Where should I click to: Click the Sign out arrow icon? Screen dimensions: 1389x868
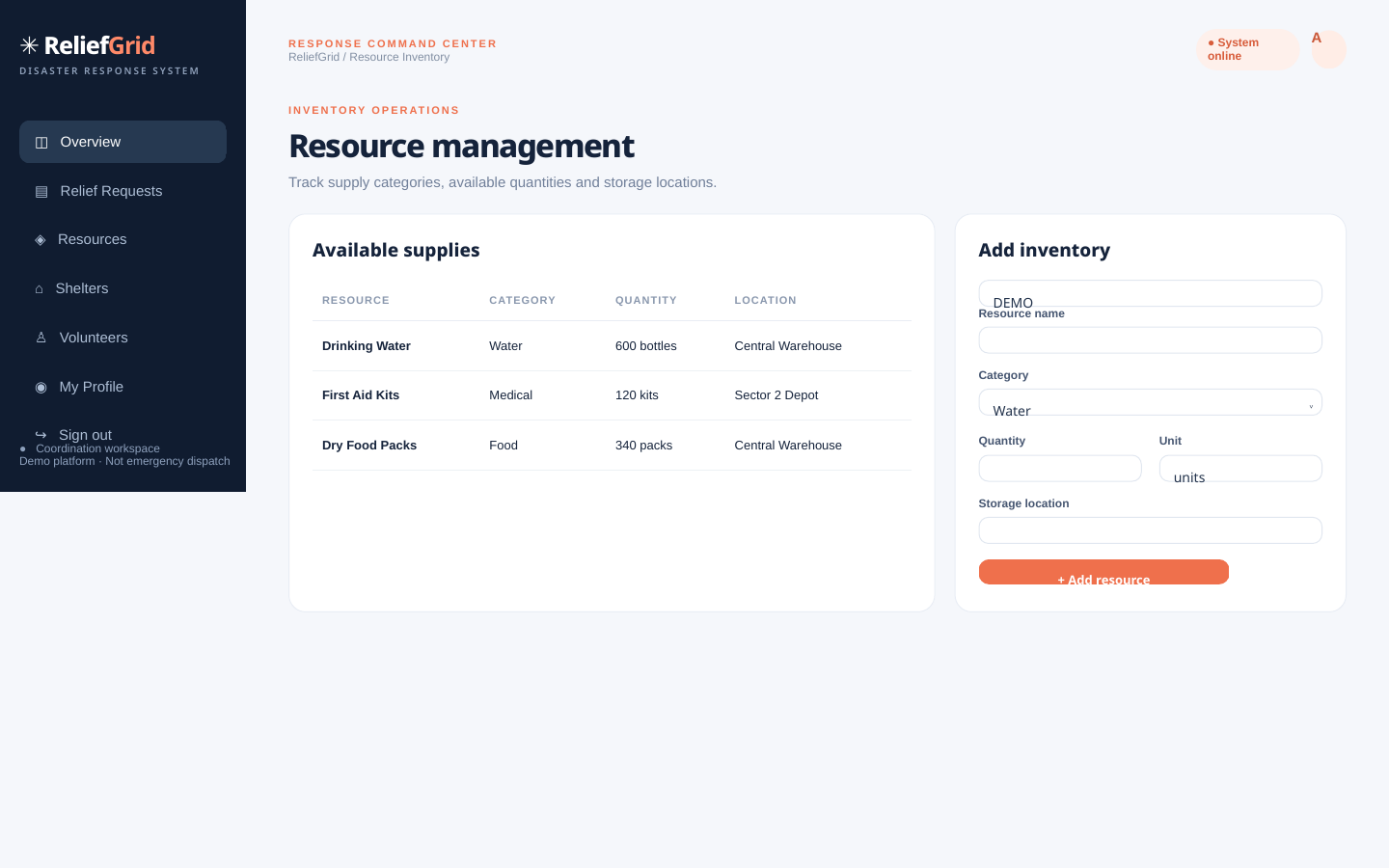41,435
